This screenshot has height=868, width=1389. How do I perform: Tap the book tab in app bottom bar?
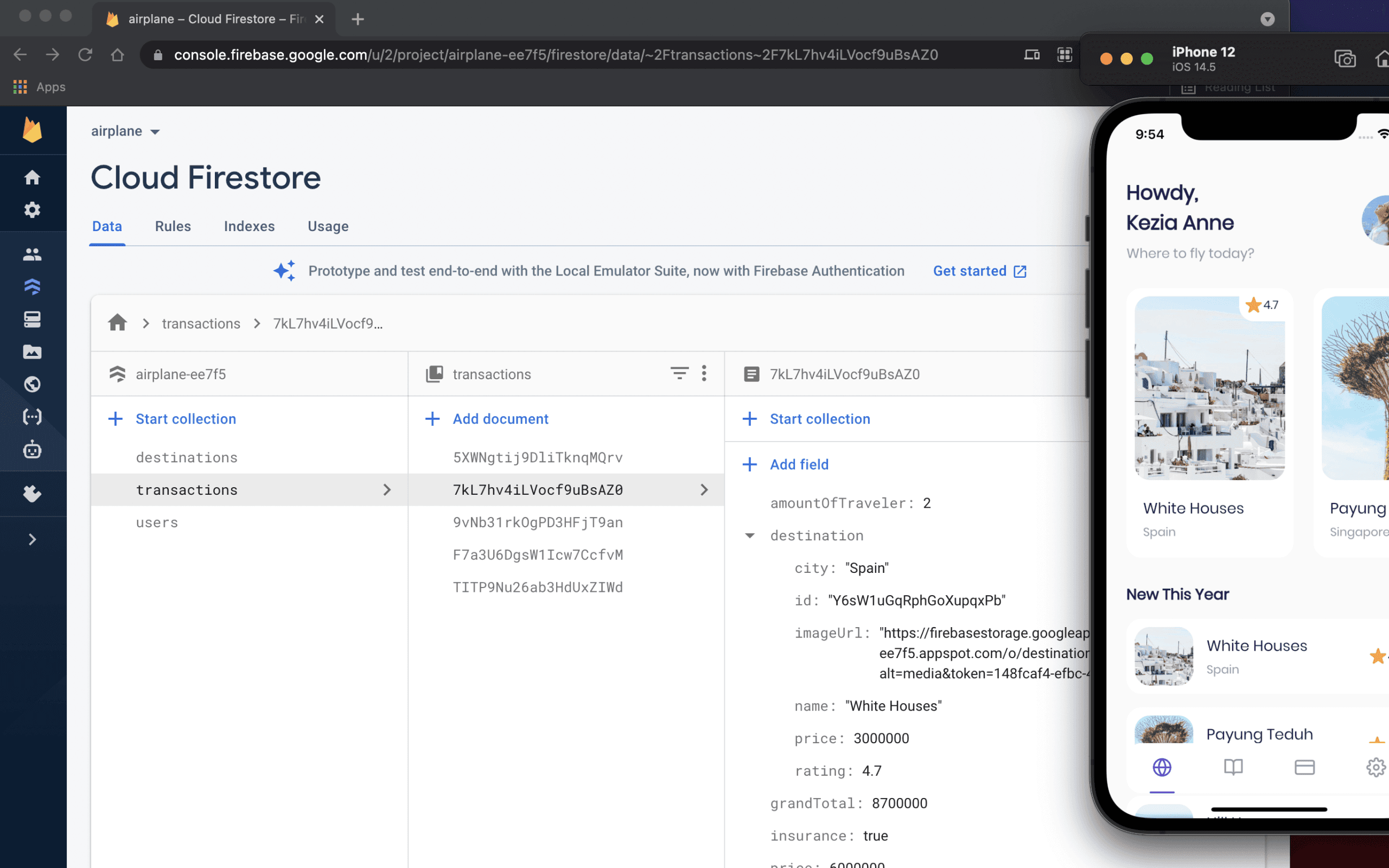click(x=1233, y=768)
